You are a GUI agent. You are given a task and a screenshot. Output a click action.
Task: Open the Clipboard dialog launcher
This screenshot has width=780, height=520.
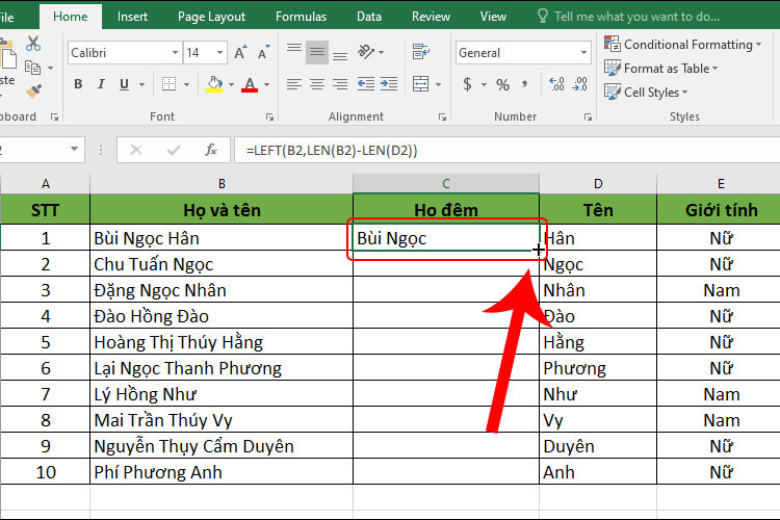point(54,117)
